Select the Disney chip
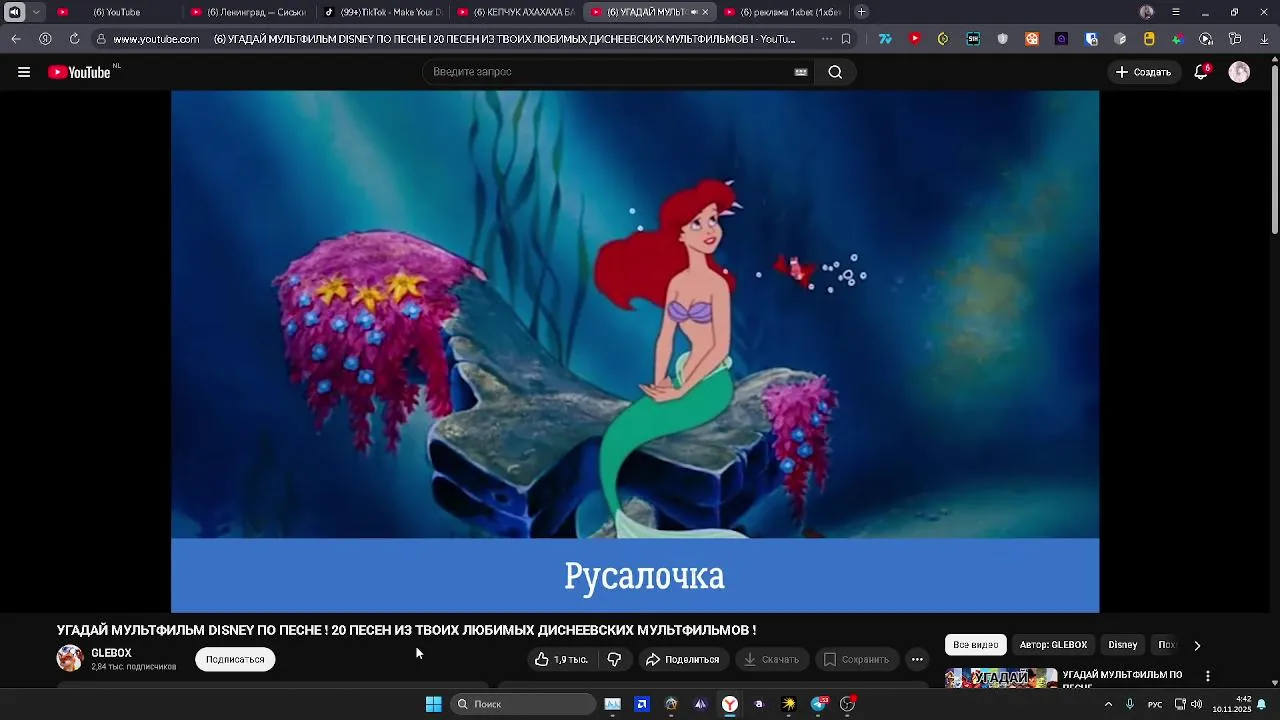The height and width of the screenshot is (720, 1280). (1122, 645)
